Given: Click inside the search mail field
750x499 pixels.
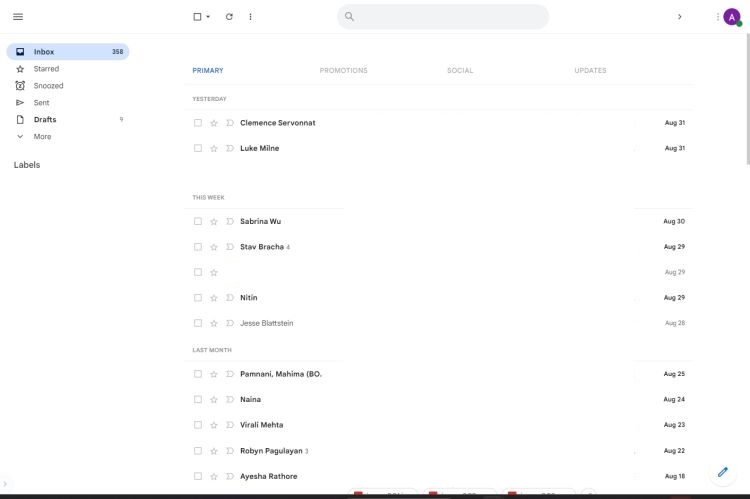Looking at the screenshot, I should [x=450, y=16].
